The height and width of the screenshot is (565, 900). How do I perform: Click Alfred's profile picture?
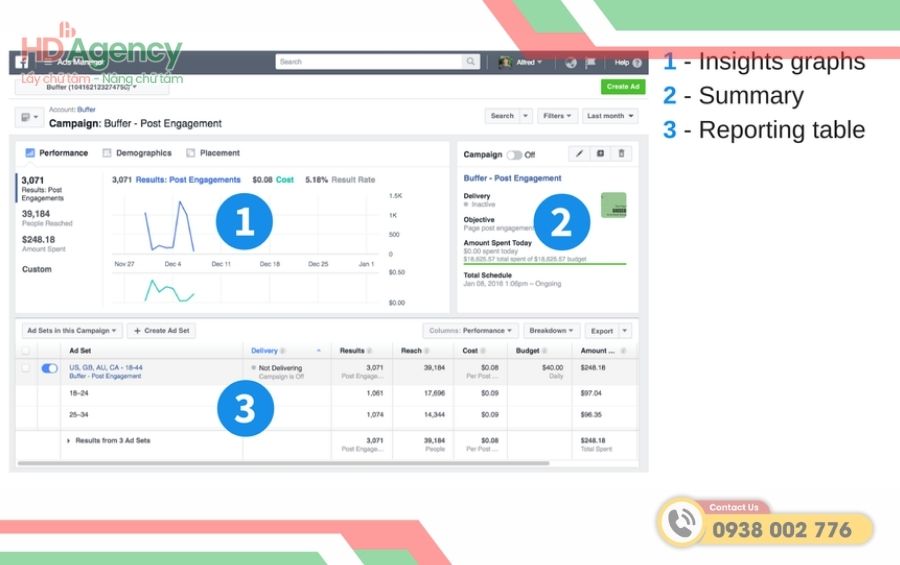pos(505,62)
